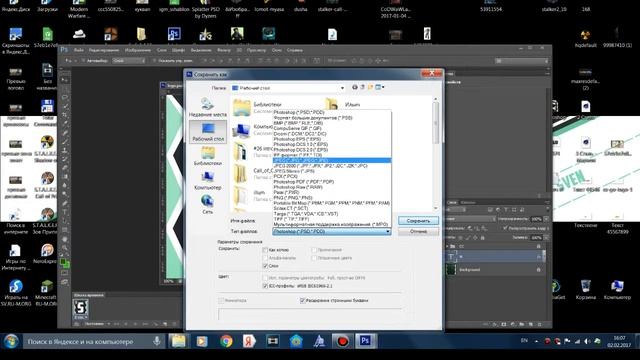Open the layer fill 100% dropdown arrow
640x360 pixels.
(546, 237)
